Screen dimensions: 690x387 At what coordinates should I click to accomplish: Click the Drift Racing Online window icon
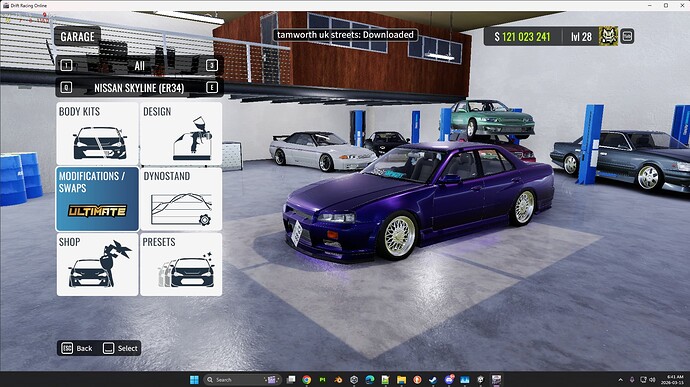tap(6, 5)
